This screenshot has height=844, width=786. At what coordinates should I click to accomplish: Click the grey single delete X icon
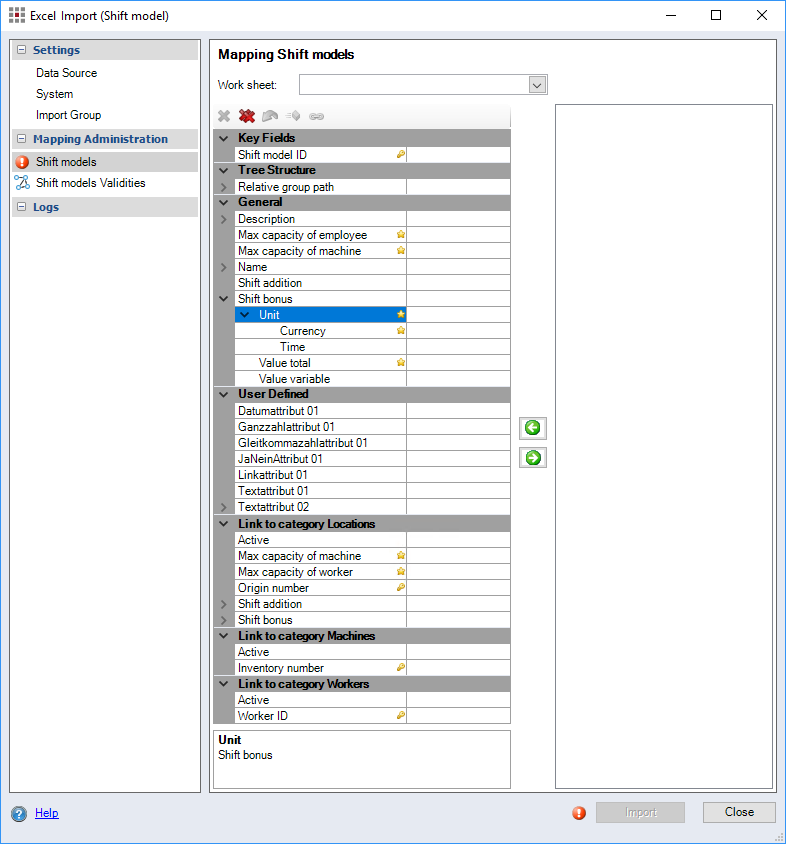pos(224,116)
